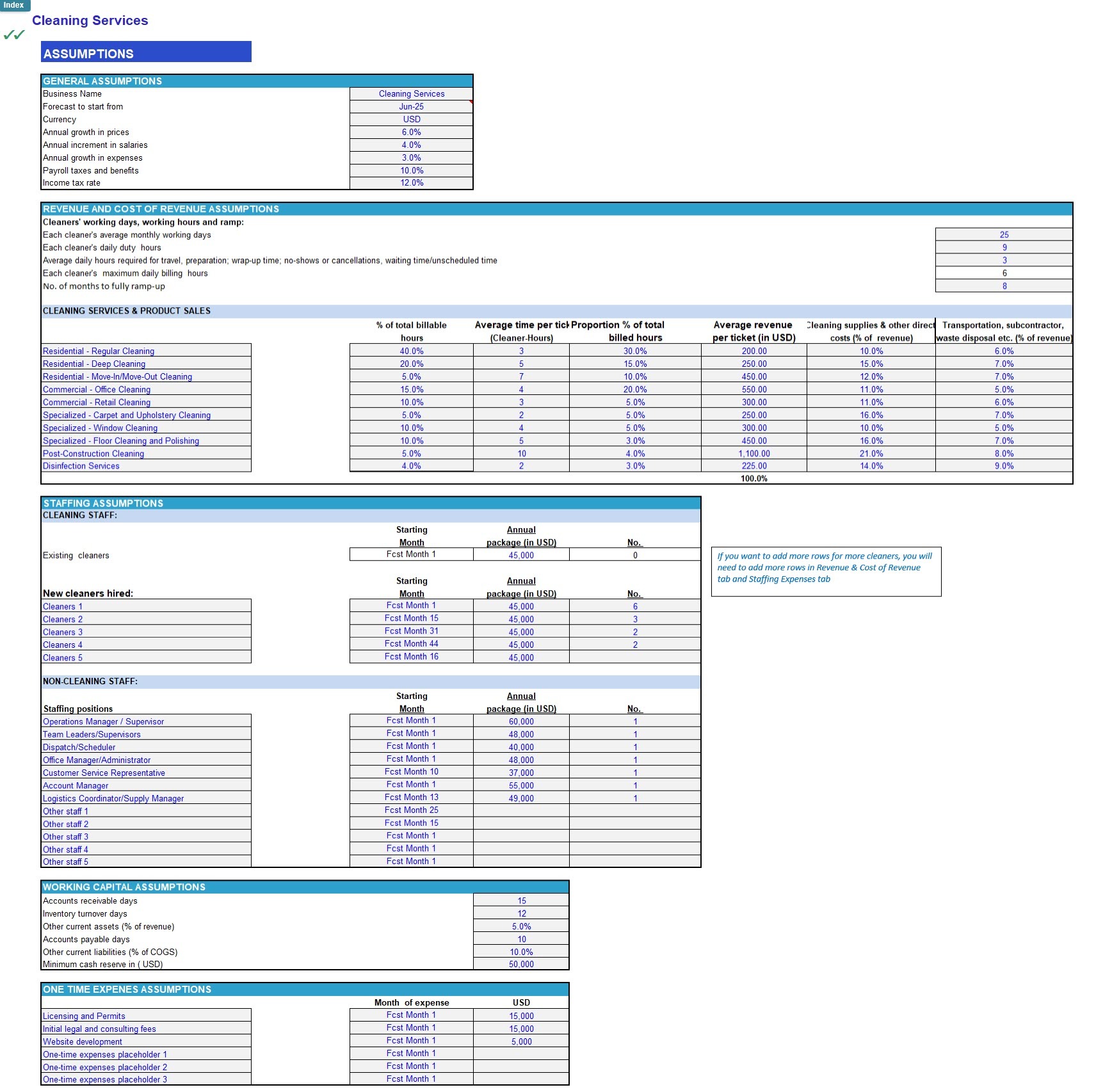Select 9.0% transportation cost for Disinfection Services

[1004, 466]
